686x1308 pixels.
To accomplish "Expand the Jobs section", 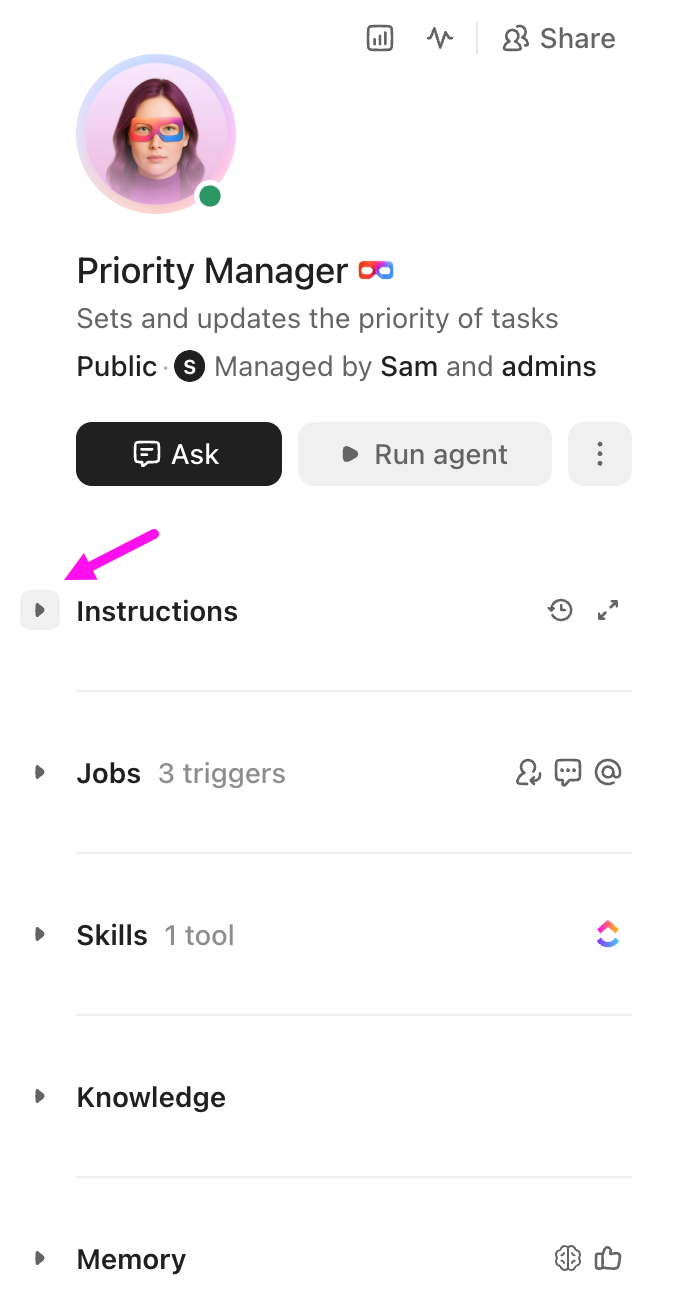I will click(x=40, y=772).
